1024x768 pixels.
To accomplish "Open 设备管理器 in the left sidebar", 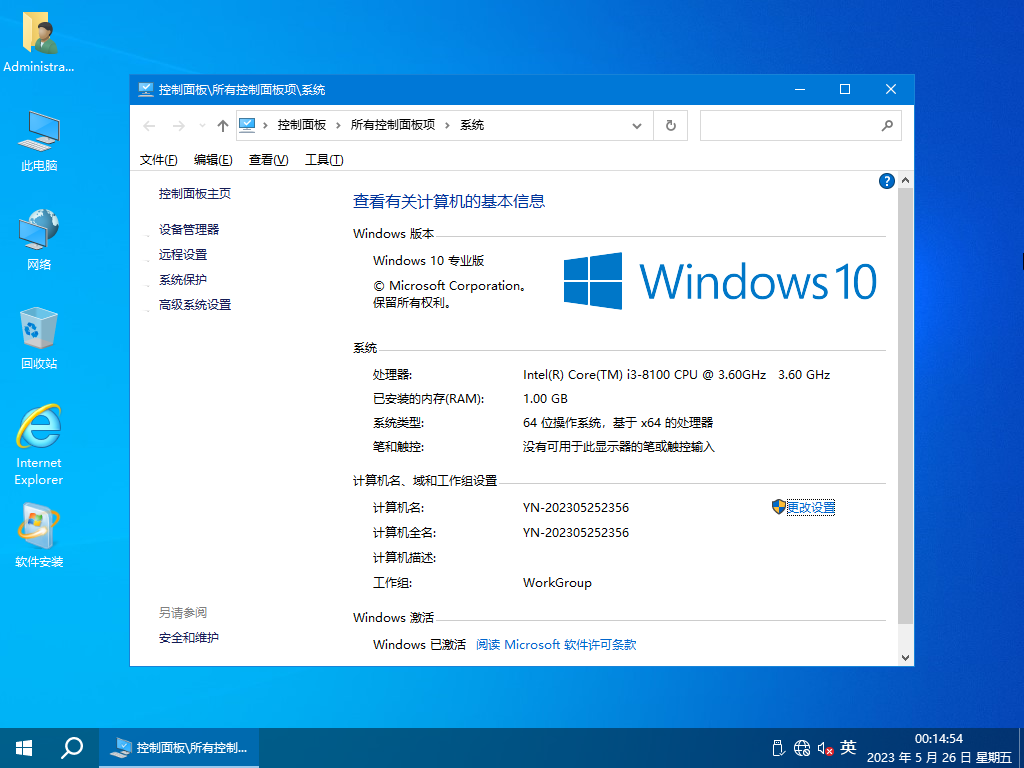I will [x=189, y=229].
